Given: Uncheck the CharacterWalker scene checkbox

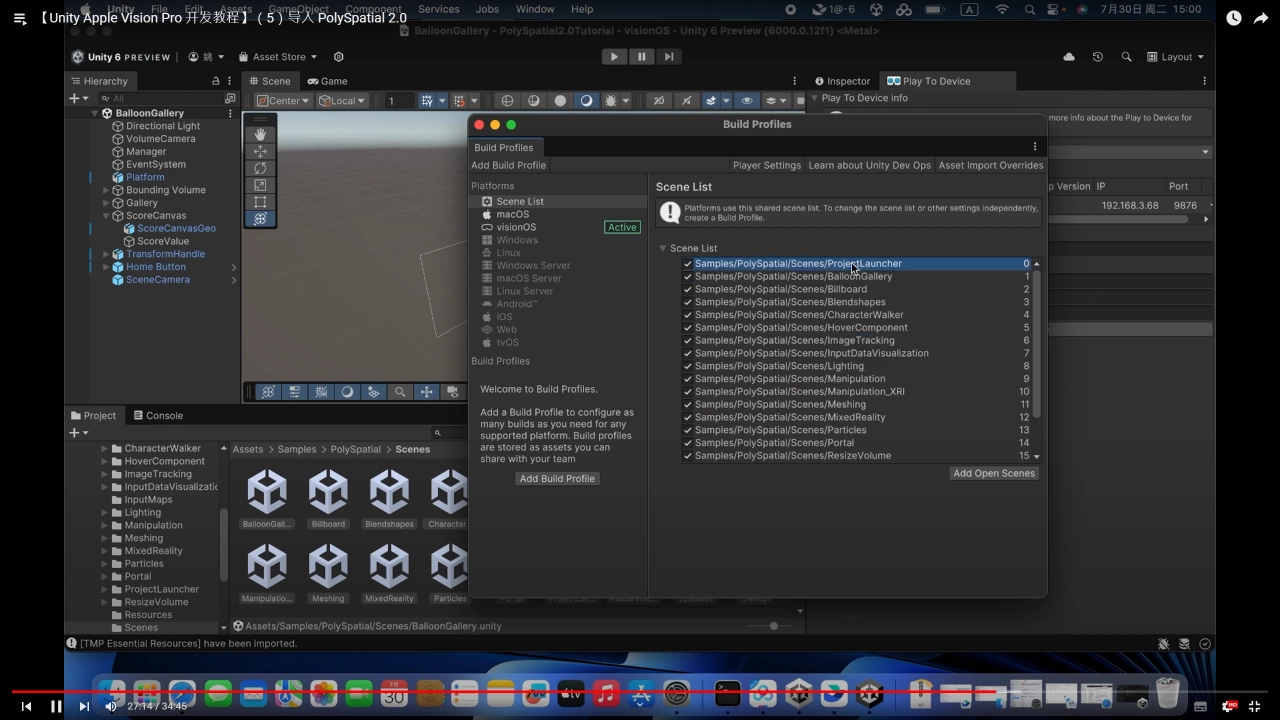Looking at the screenshot, I should point(688,315).
